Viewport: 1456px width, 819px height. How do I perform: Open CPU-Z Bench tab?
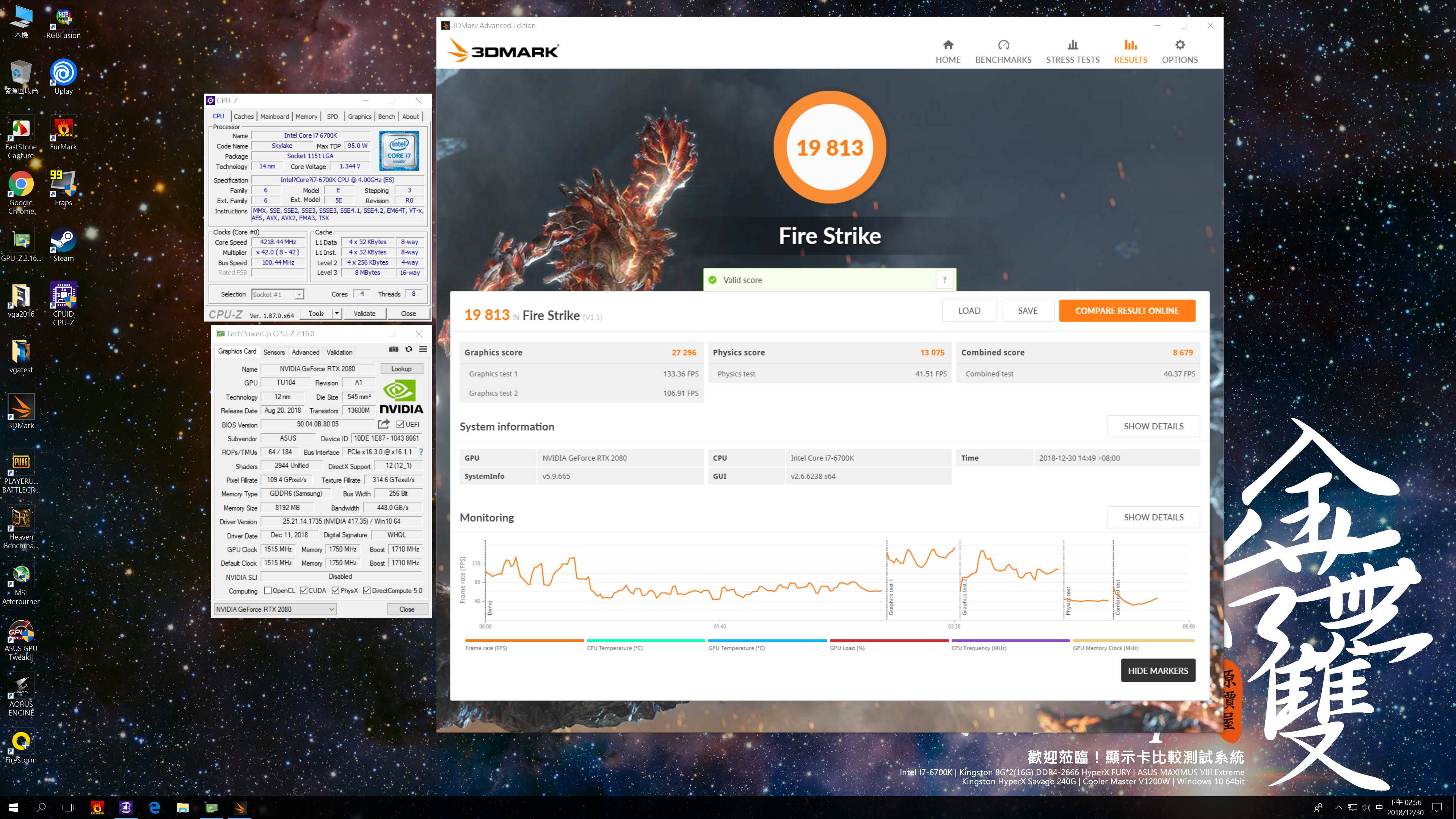(x=387, y=116)
